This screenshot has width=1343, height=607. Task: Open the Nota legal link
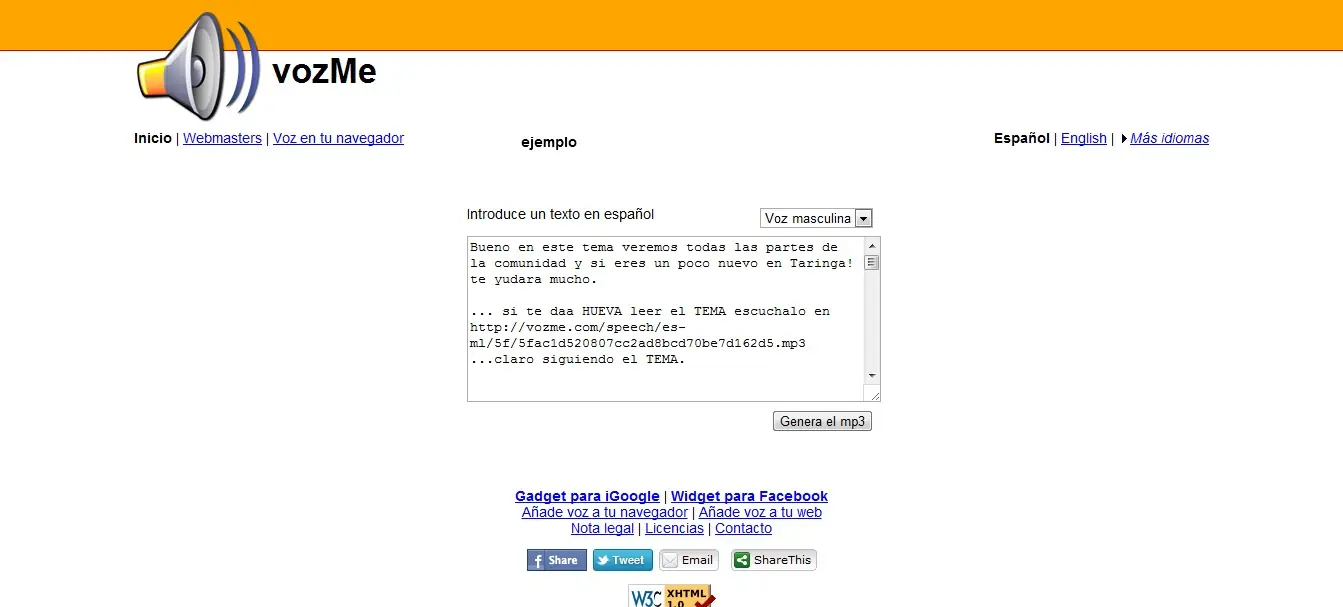(602, 528)
